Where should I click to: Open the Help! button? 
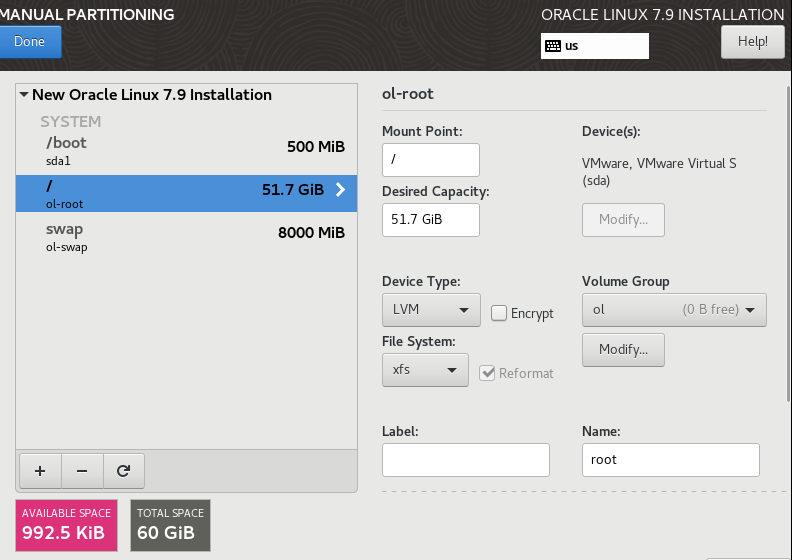752,42
